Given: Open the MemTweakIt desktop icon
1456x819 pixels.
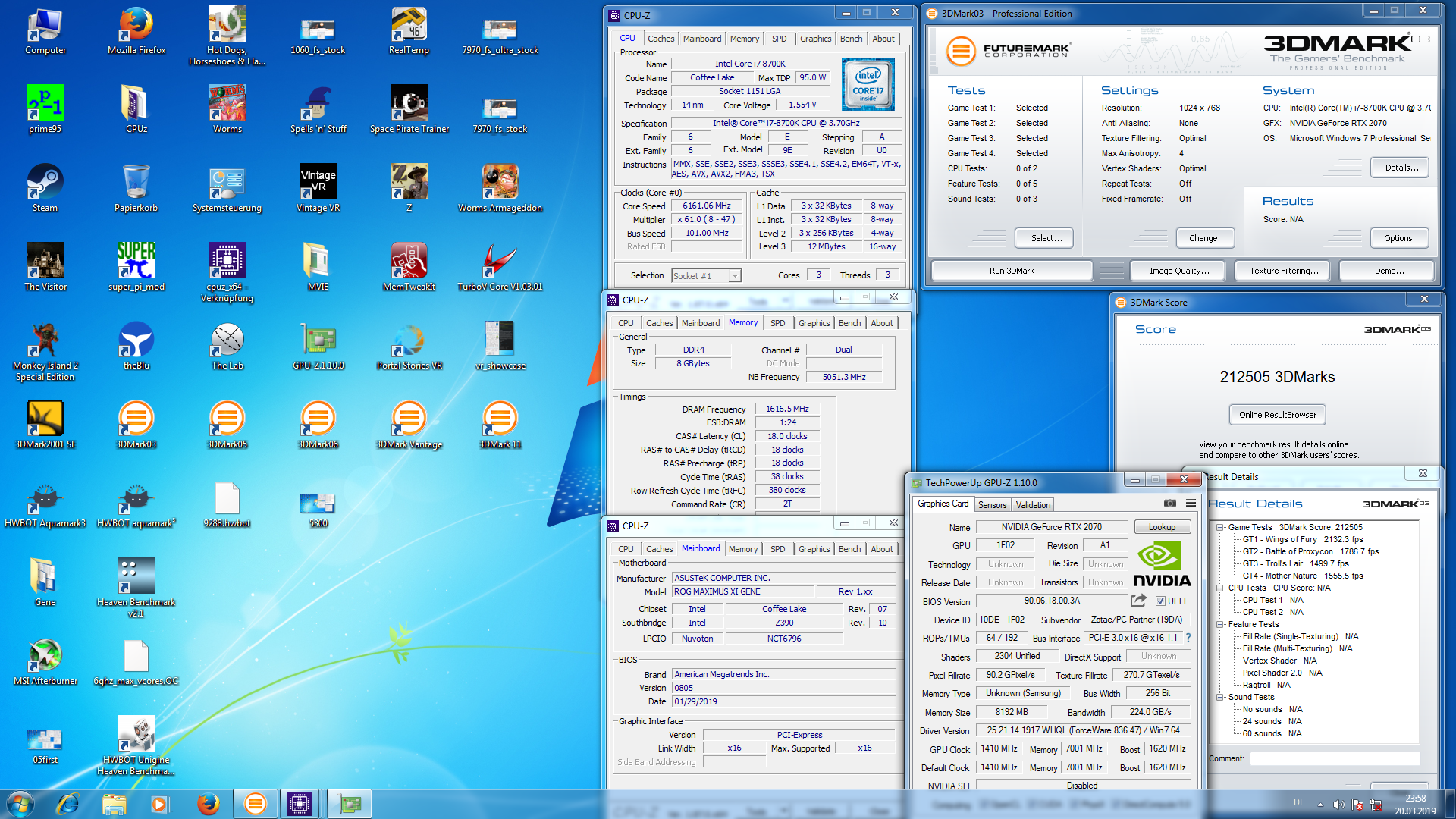Looking at the screenshot, I should [409, 268].
